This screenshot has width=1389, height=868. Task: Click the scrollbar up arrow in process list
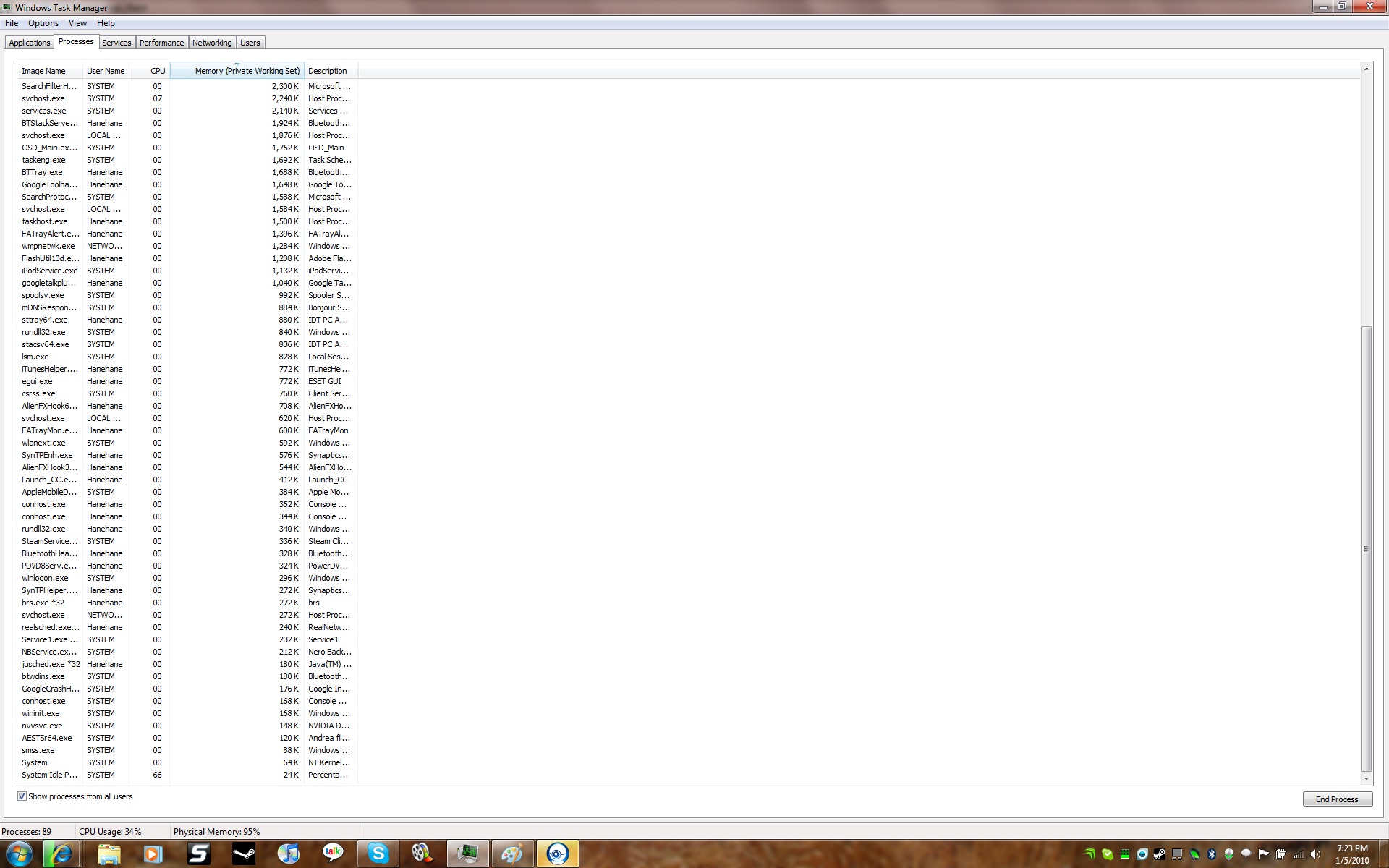pos(1367,69)
